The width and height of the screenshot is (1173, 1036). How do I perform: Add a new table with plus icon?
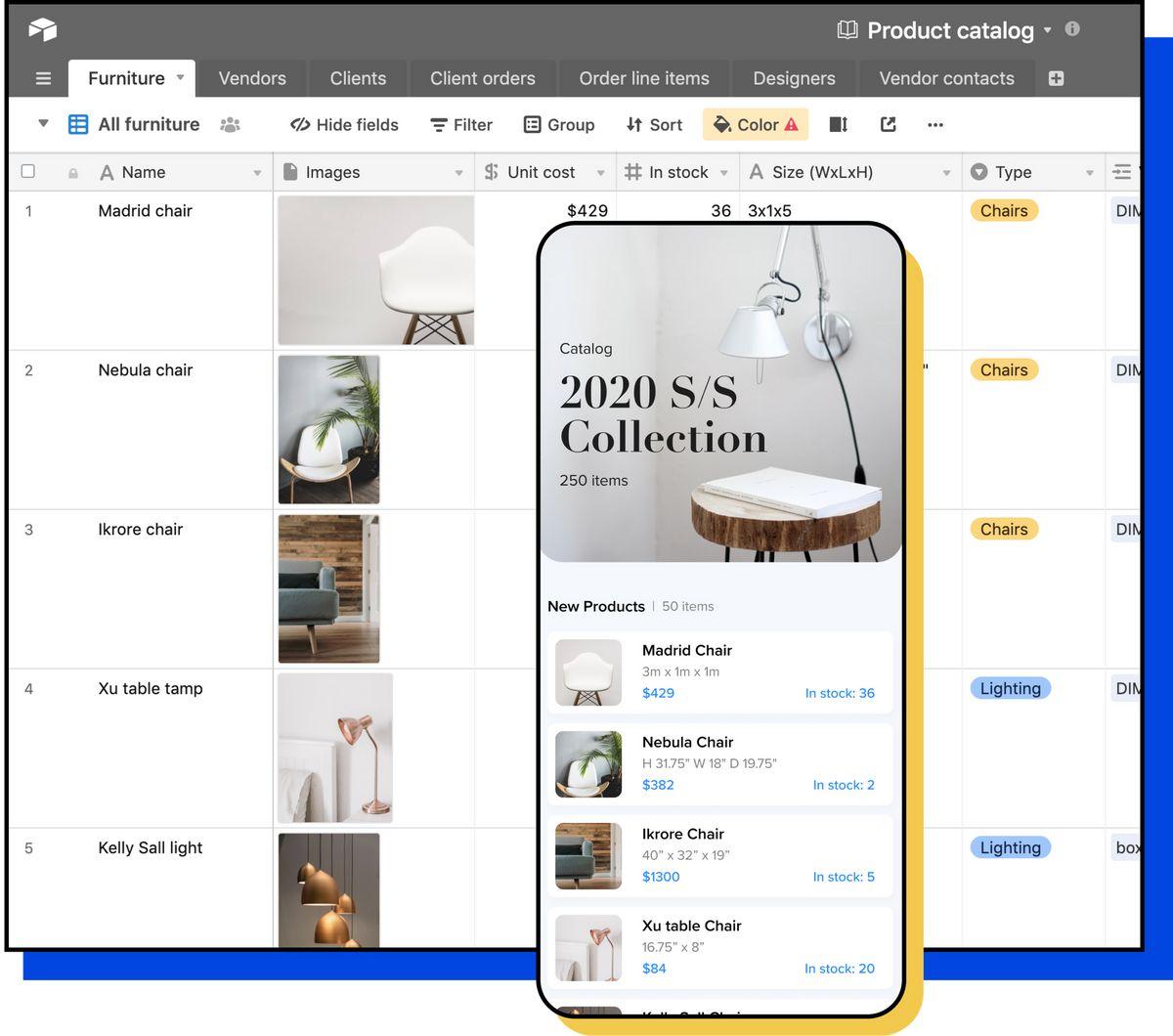[1056, 78]
